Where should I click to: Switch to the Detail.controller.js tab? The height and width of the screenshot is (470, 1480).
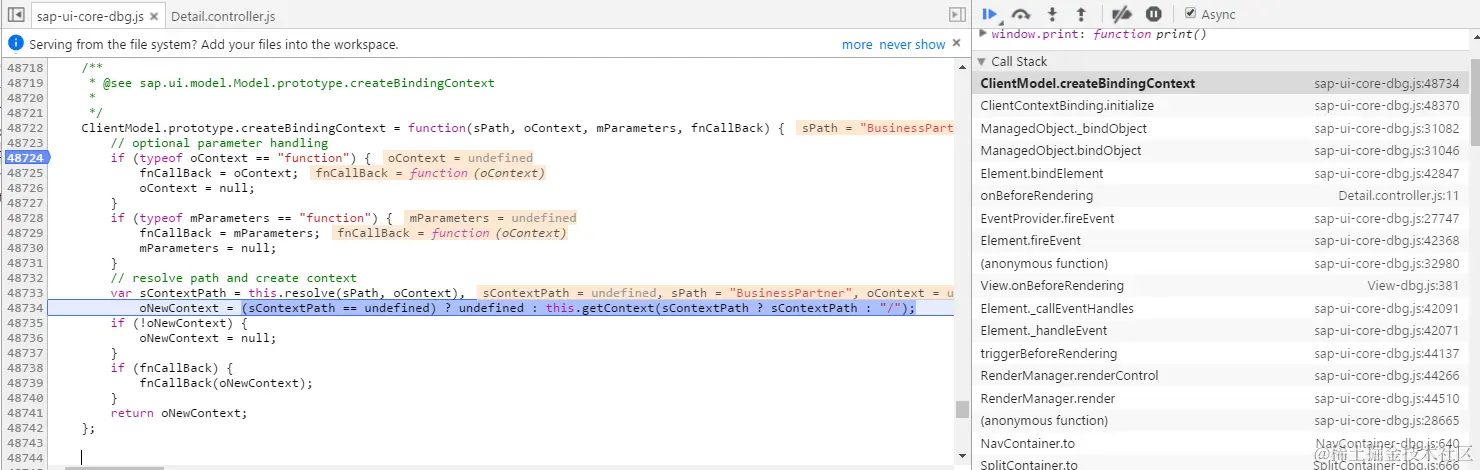(x=223, y=17)
